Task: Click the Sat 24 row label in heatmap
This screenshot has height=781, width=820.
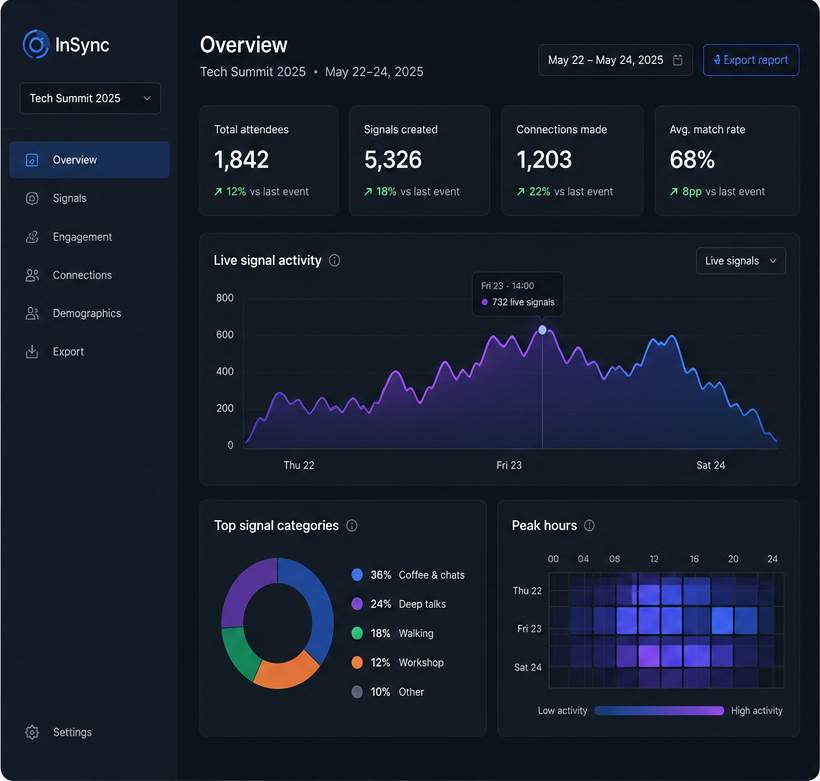Action: (x=528, y=667)
